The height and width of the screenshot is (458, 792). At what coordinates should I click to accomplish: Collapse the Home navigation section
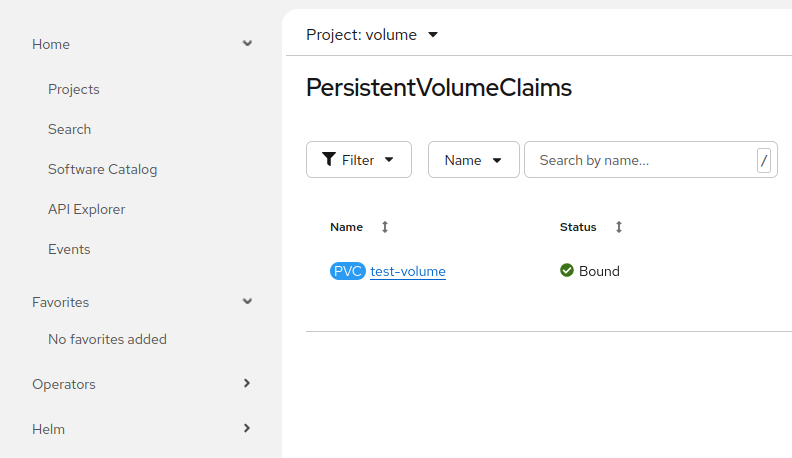coord(247,44)
